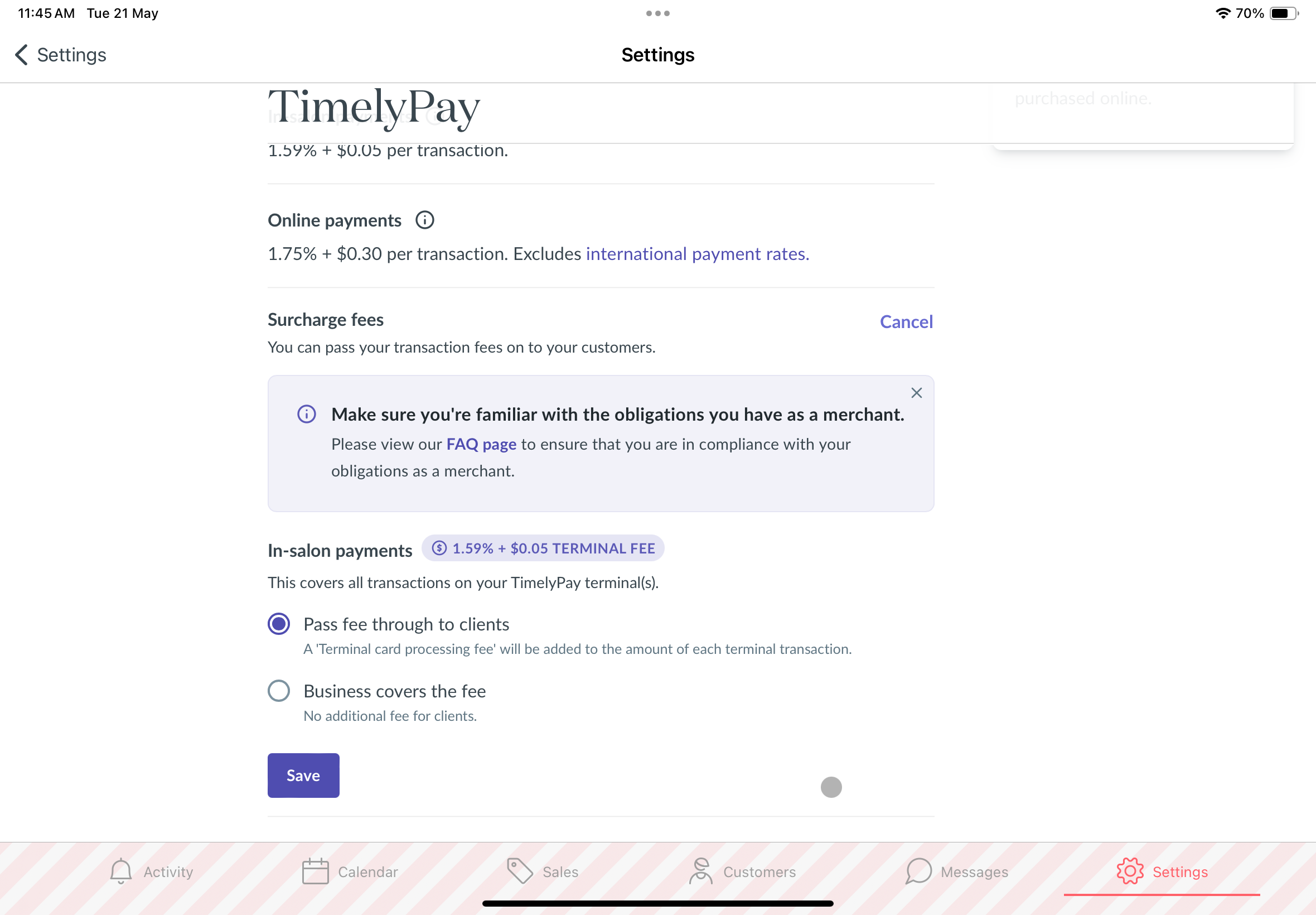1316x915 pixels.
Task: Open international payment rates link
Action: point(696,253)
